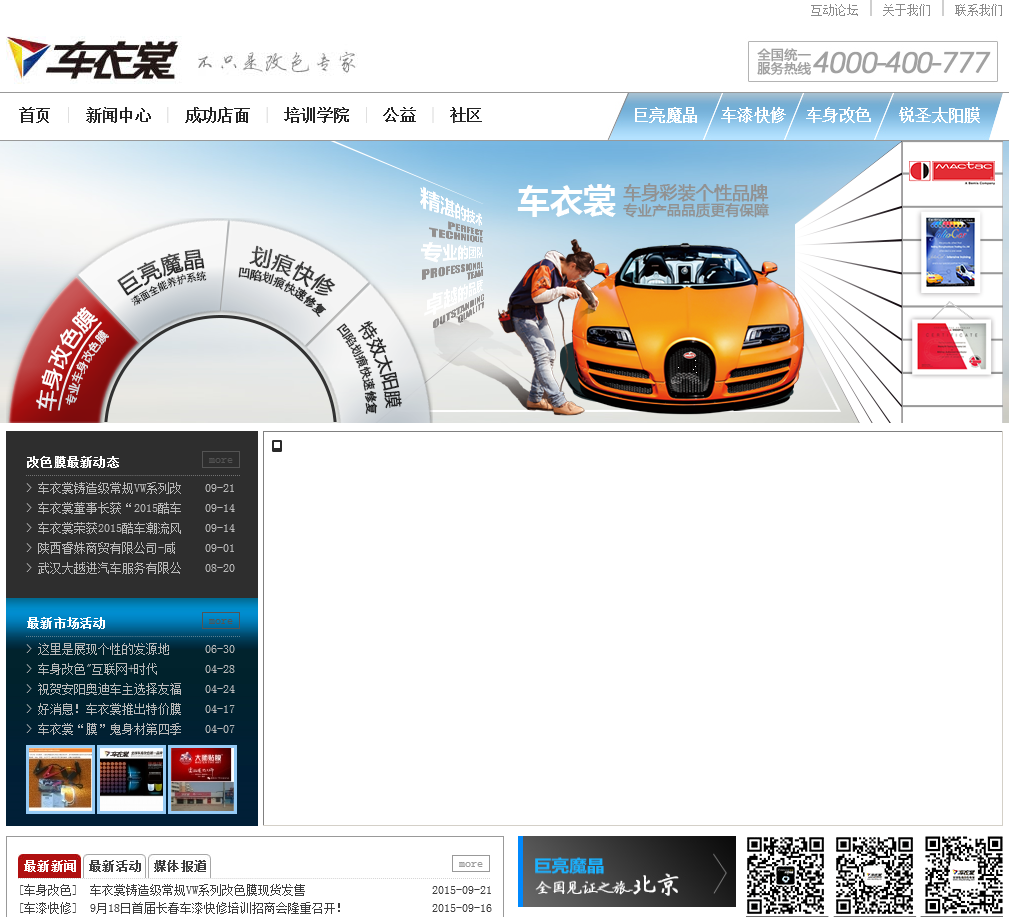
Task: Click the [车身改色] category tag
Action: pos(48,891)
